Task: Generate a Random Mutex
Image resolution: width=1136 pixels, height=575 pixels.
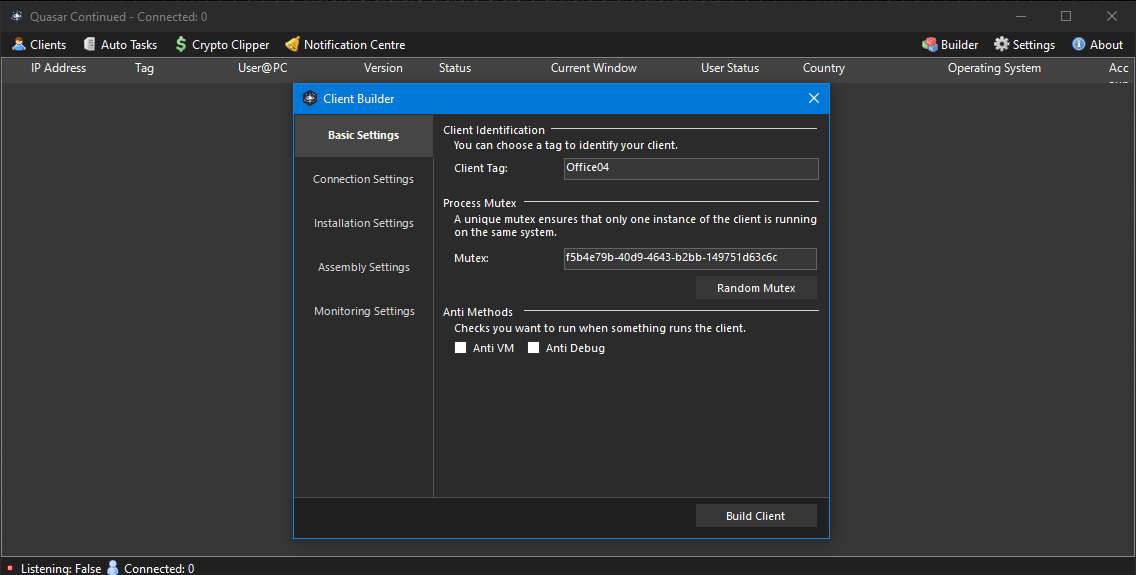Action: tap(756, 288)
